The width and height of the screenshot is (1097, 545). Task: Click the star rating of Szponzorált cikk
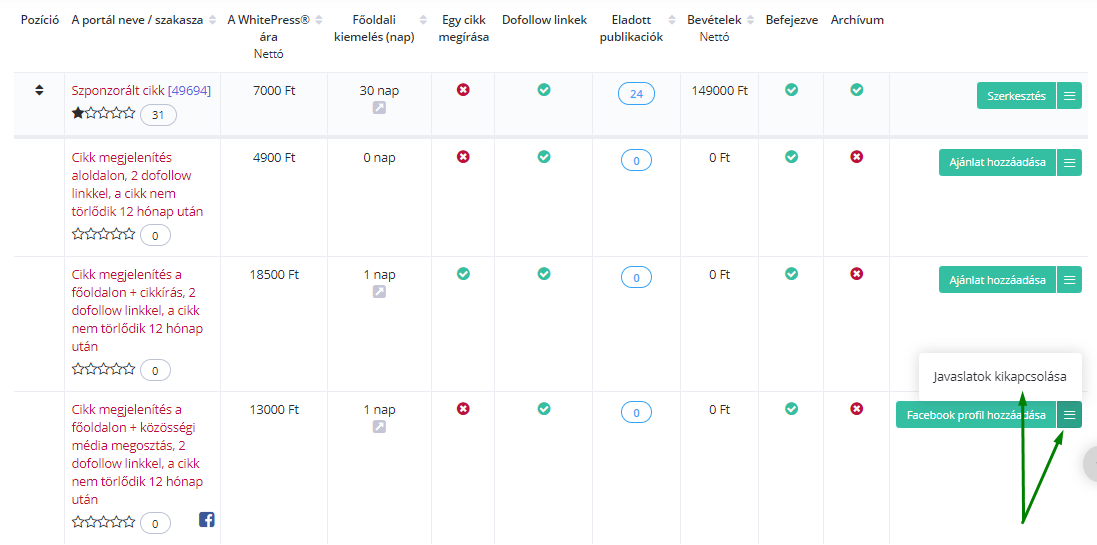pos(104,113)
